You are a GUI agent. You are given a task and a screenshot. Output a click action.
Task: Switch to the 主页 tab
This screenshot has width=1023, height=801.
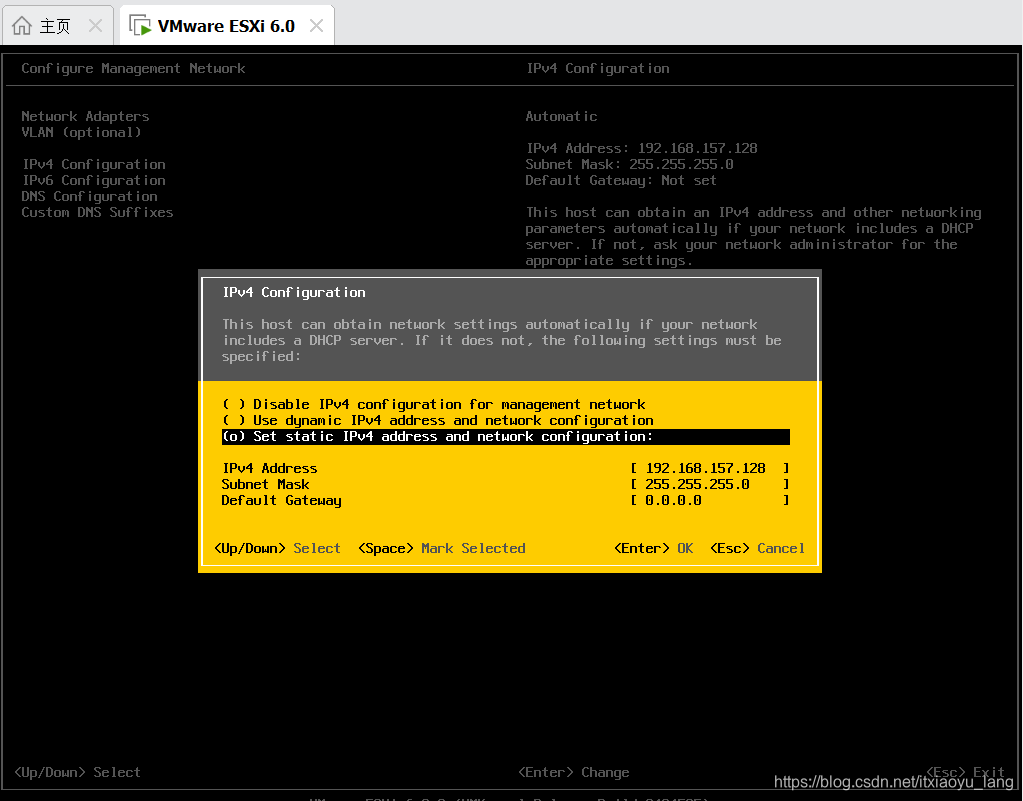click(57, 25)
